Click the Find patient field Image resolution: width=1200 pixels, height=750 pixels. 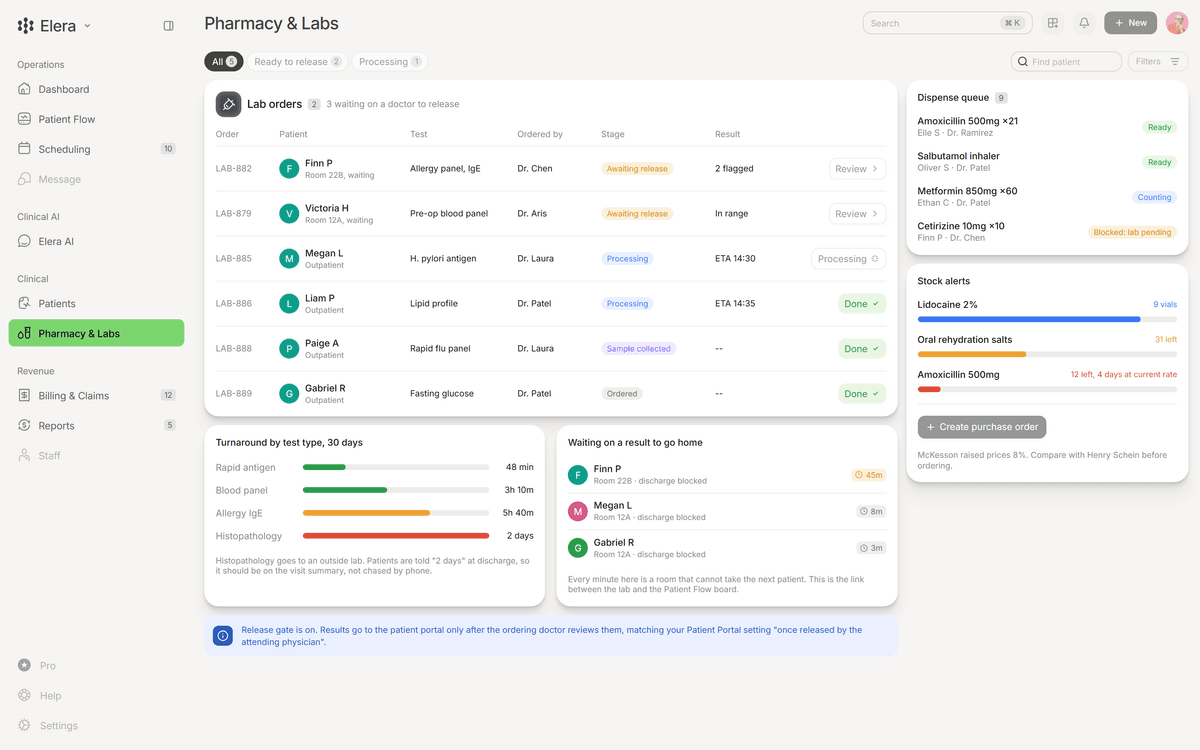[1066, 62]
